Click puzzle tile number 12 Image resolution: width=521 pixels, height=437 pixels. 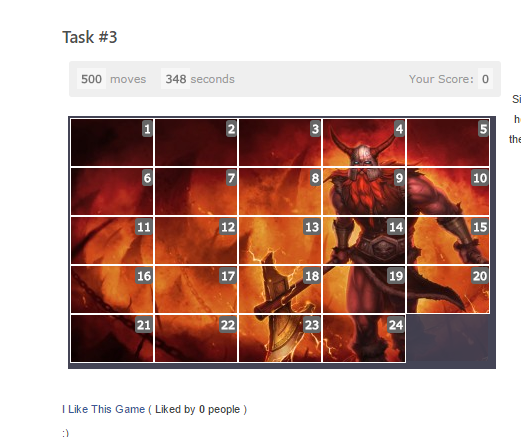click(x=196, y=240)
